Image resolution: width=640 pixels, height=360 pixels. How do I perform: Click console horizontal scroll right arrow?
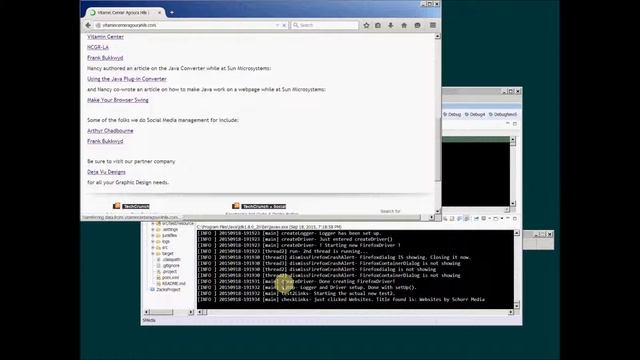tap(511, 312)
